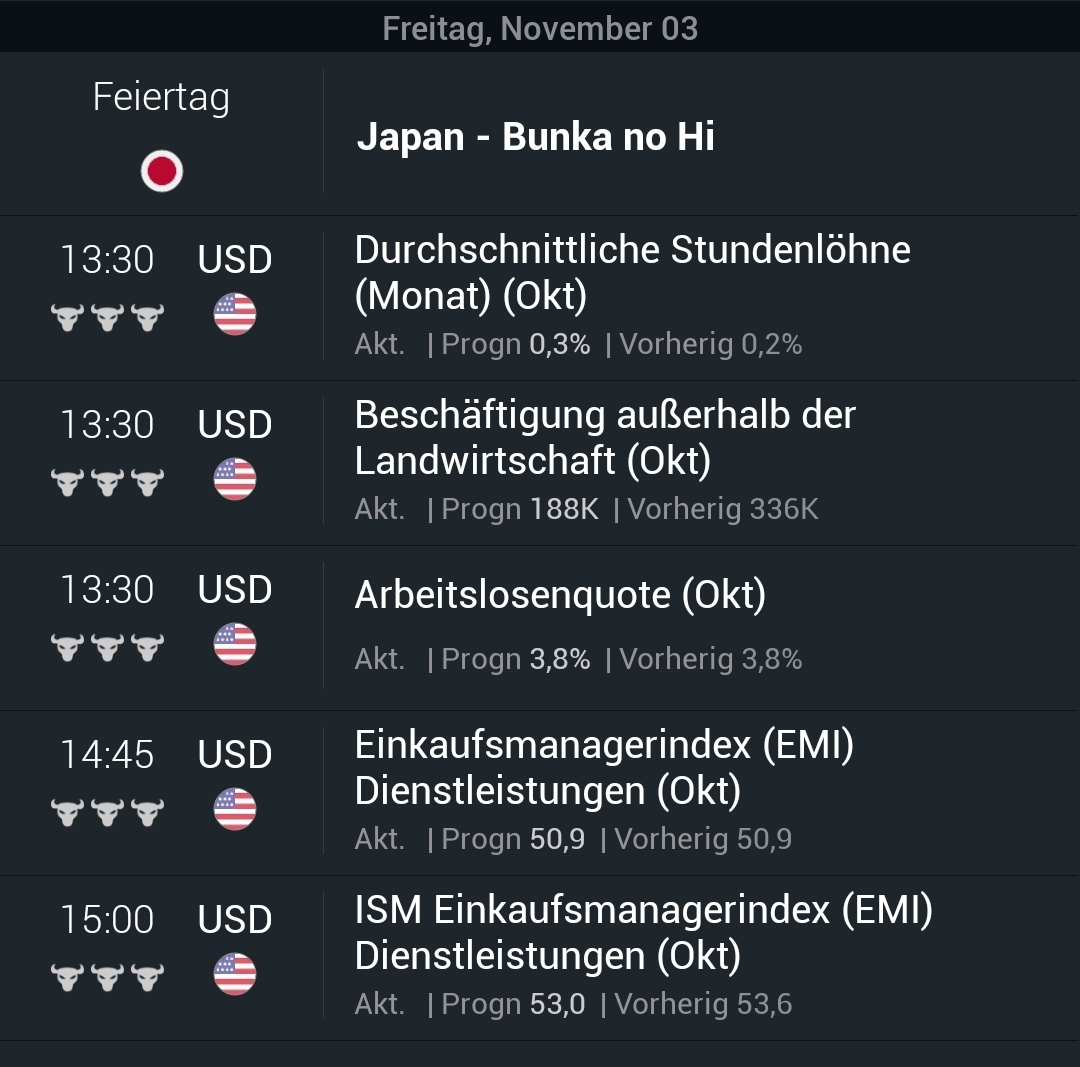Screen dimensions: 1080x1067
Task: Select the Freitag, November 03 date header
Action: [540, 28]
